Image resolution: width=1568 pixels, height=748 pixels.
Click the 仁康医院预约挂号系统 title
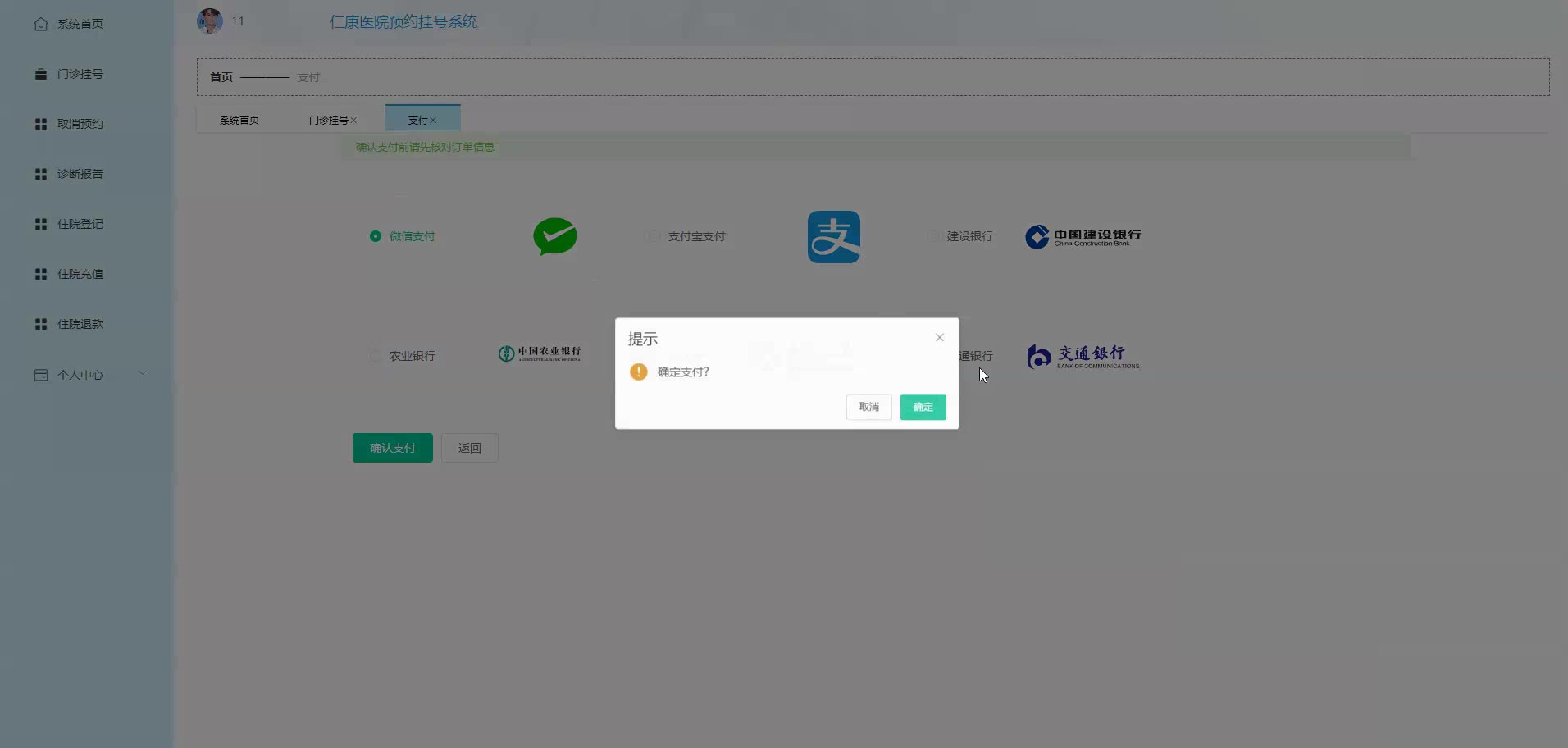[x=403, y=22]
